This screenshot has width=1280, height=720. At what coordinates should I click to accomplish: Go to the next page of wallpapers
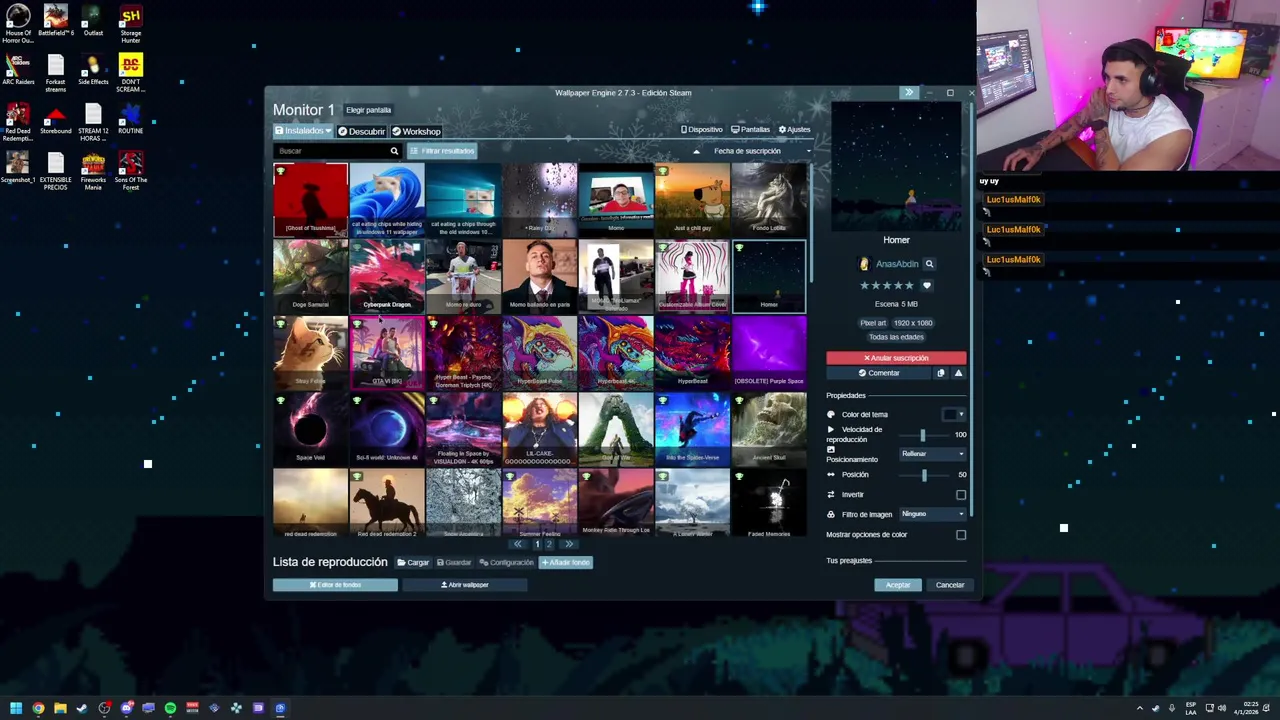[x=569, y=544]
